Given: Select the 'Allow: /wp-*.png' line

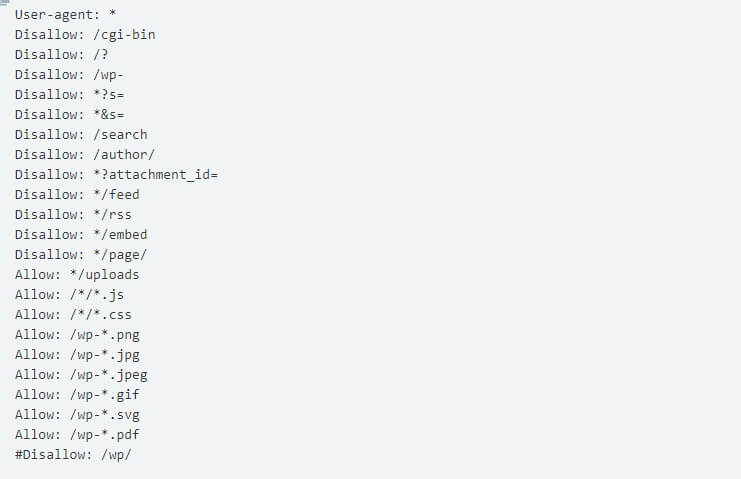Looking at the screenshot, I should 77,334.
